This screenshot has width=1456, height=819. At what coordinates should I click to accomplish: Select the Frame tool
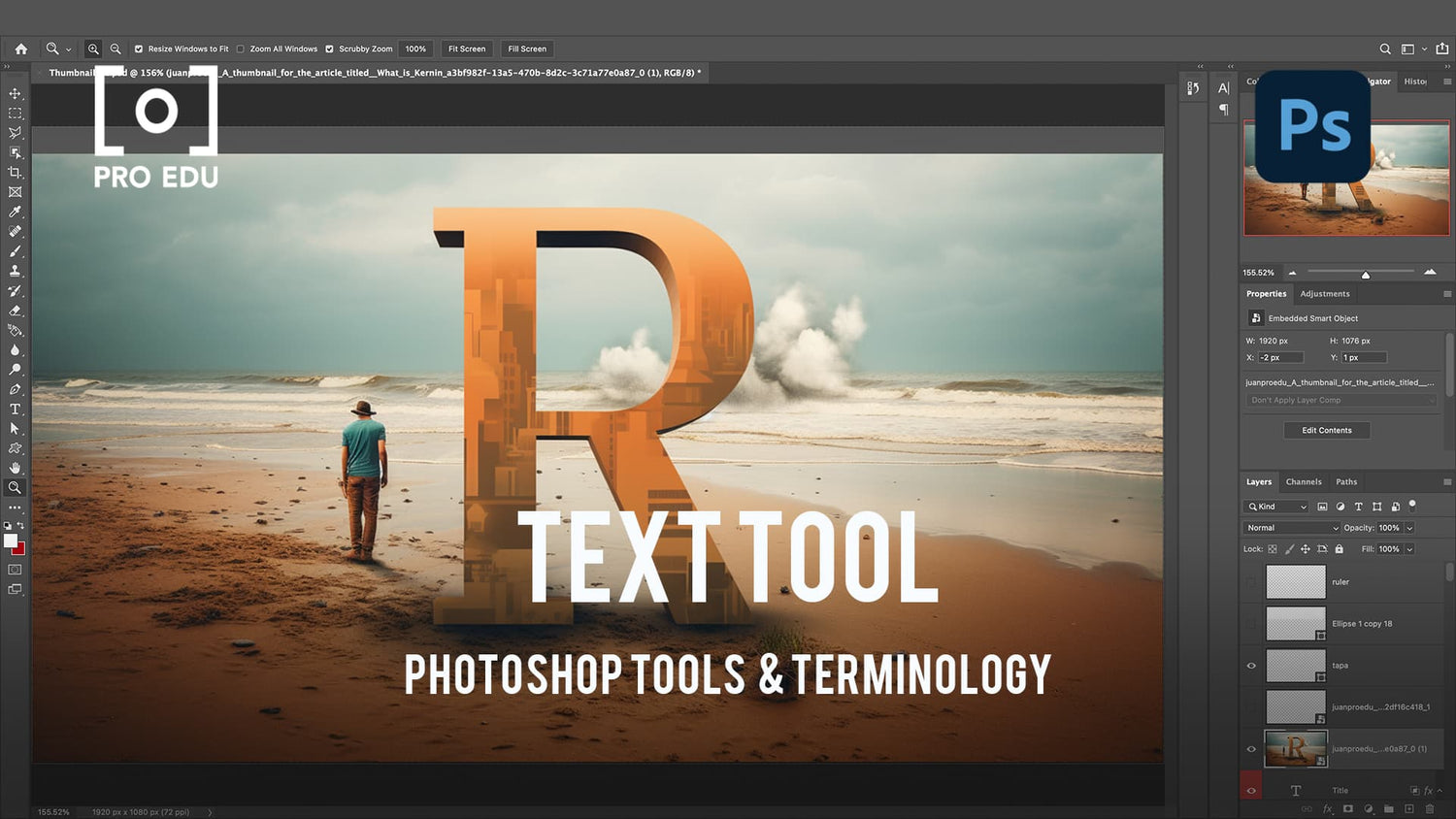click(x=15, y=192)
